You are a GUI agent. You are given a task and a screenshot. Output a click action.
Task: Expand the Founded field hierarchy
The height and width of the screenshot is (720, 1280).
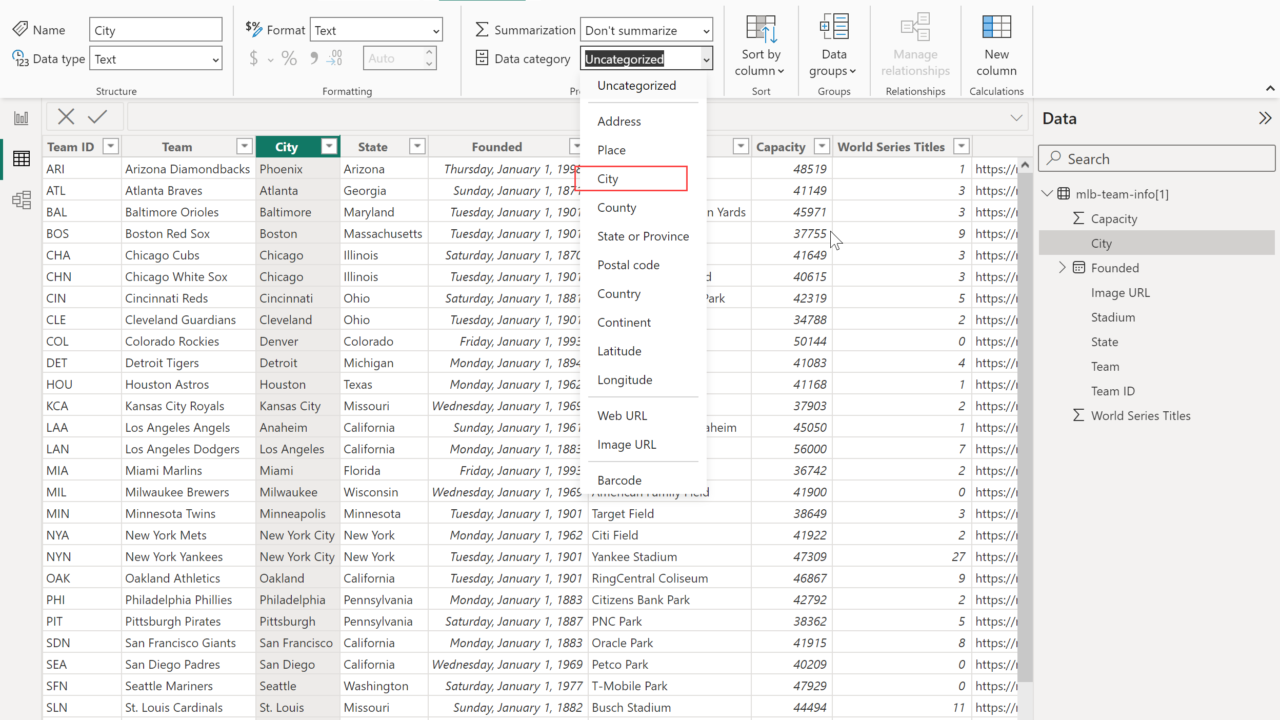pyautogui.click(x=1062, y=268)
